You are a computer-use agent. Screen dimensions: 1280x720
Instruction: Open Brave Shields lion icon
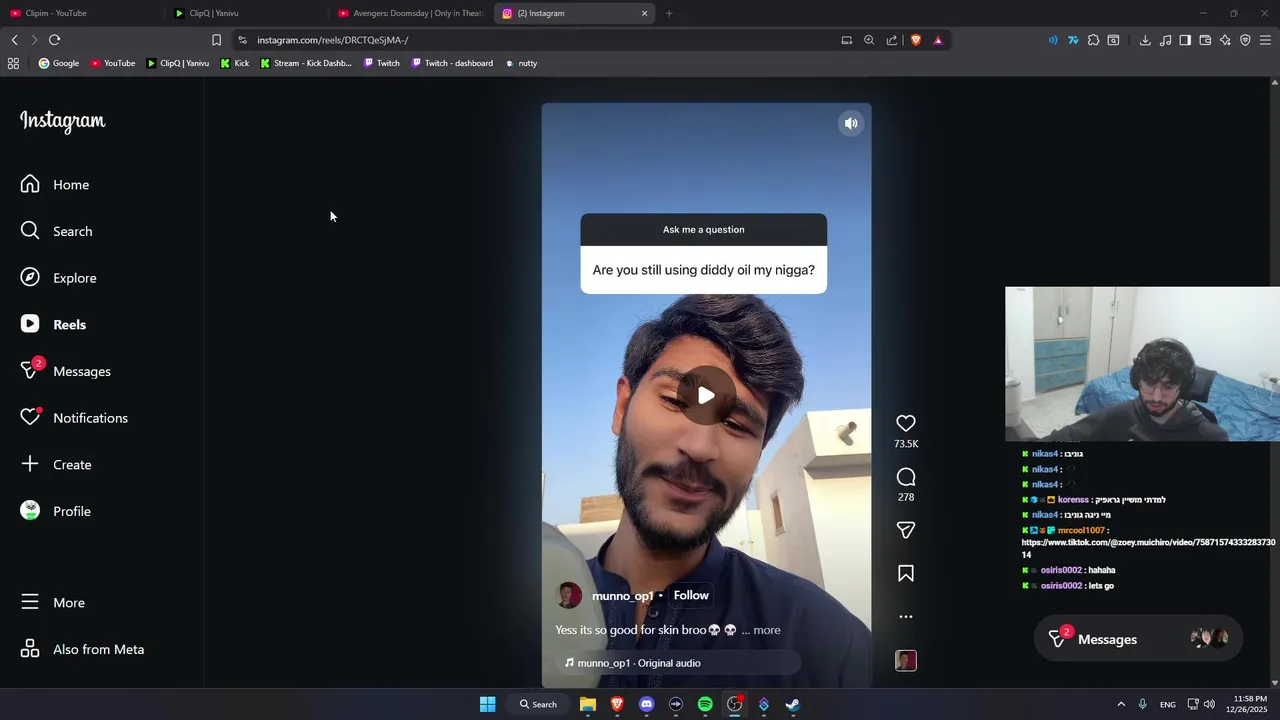tap(915, 40)
